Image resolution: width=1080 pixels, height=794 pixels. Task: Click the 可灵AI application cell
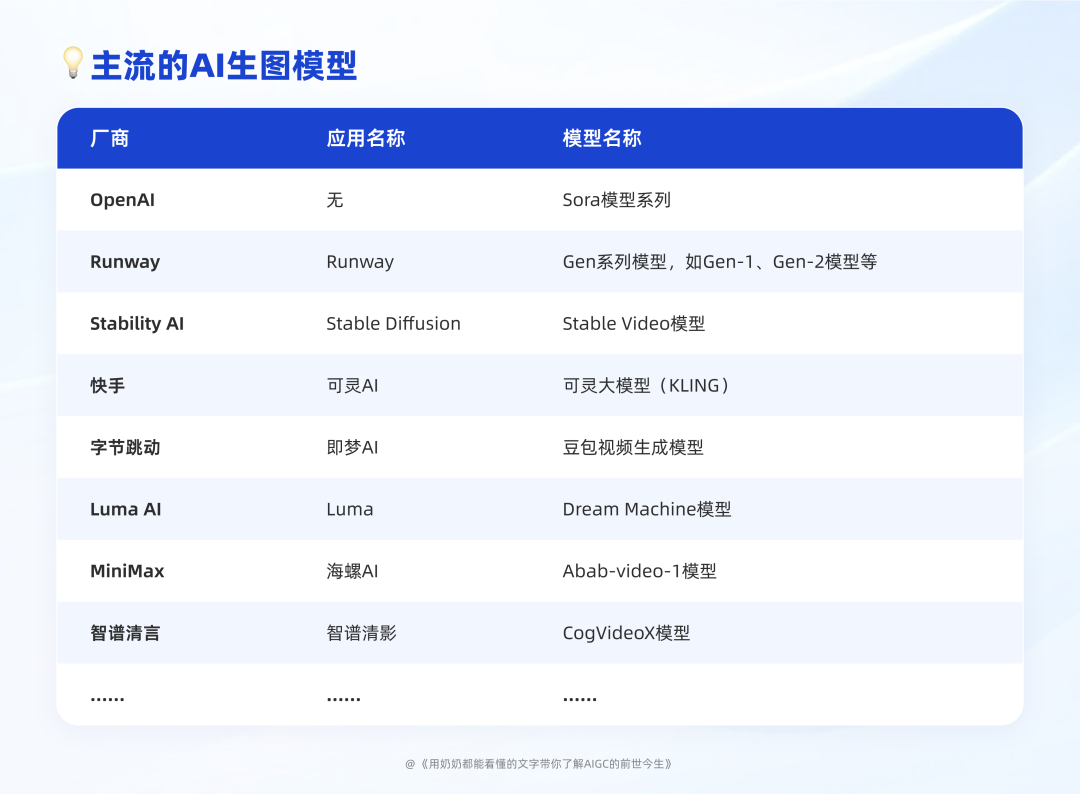pyautogui.click(x=352, y=386)
